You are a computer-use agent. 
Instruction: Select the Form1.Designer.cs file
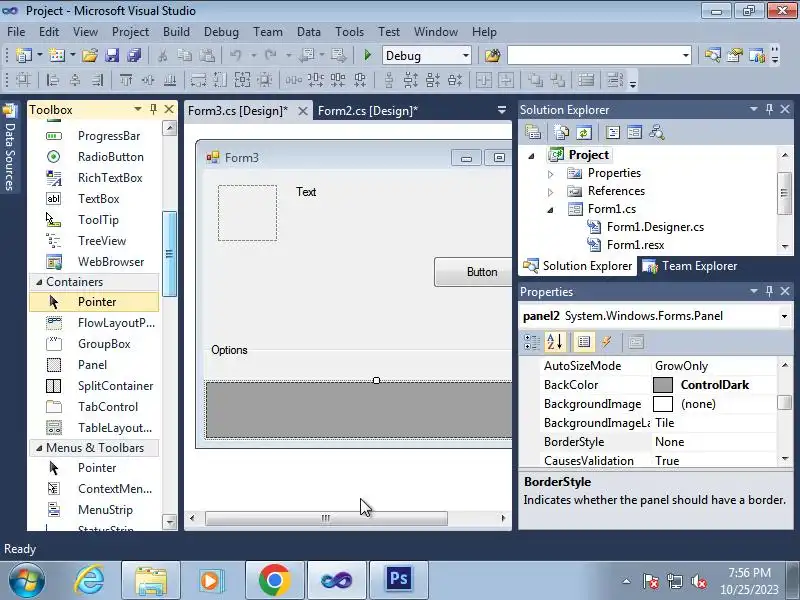pos(655,227)
